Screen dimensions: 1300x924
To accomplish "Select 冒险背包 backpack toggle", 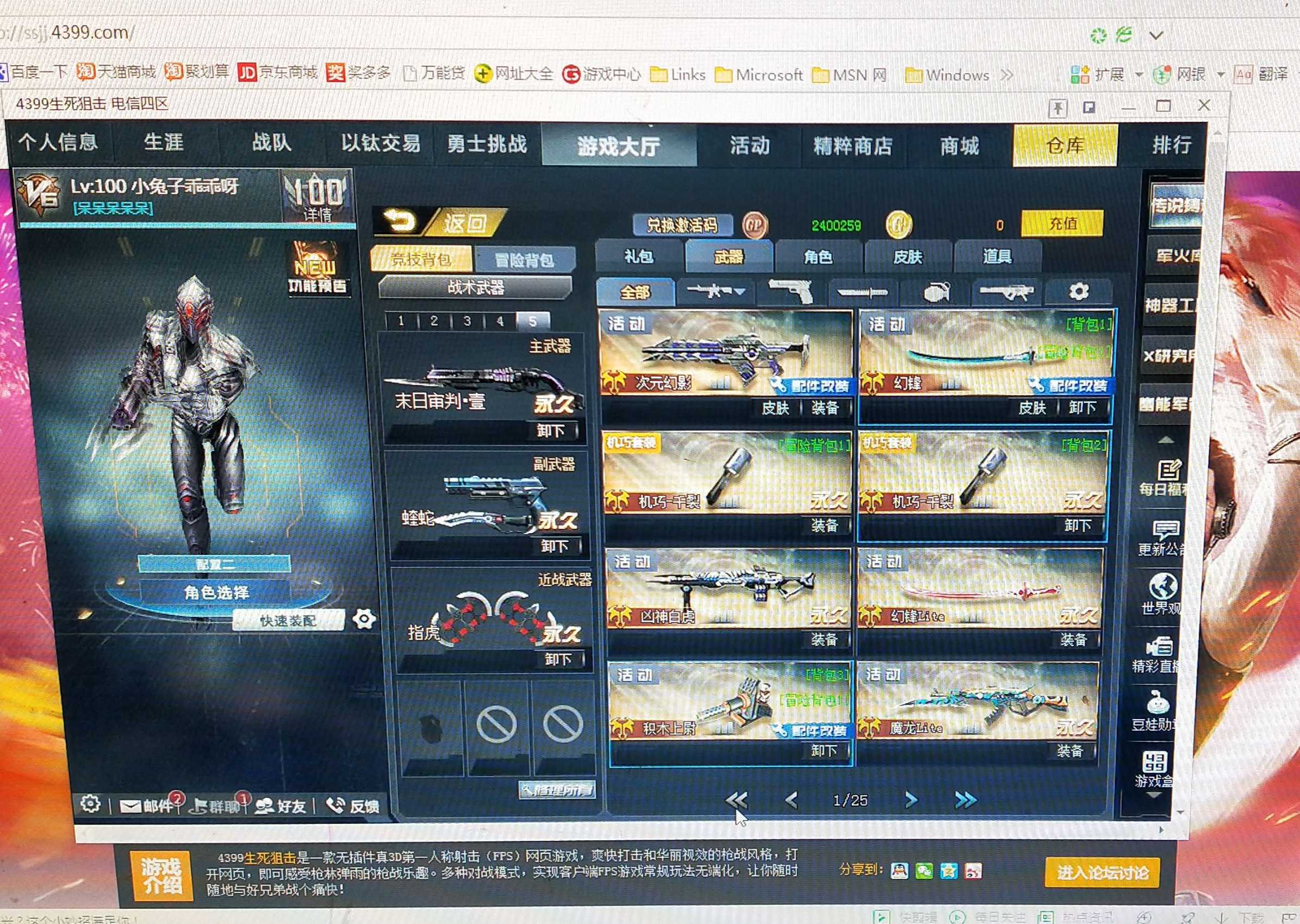I will tap(524, 260).
